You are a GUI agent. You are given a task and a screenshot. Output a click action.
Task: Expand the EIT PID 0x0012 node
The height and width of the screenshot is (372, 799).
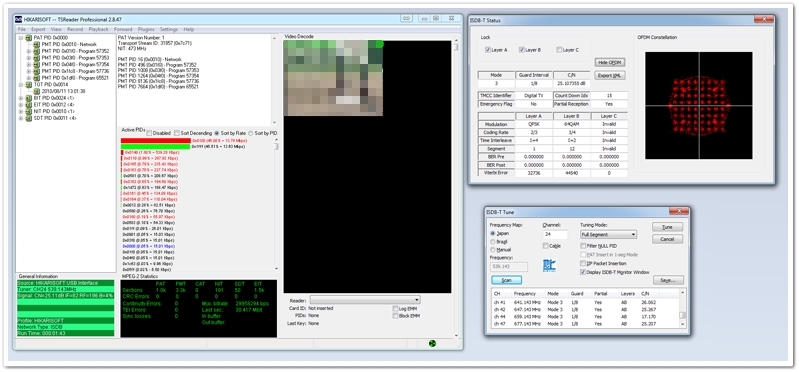[21, 104]
